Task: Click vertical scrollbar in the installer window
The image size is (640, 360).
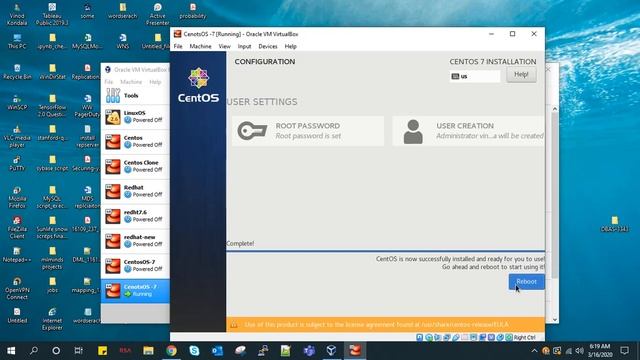Action: pyautogui.click(x=555, y=195)
